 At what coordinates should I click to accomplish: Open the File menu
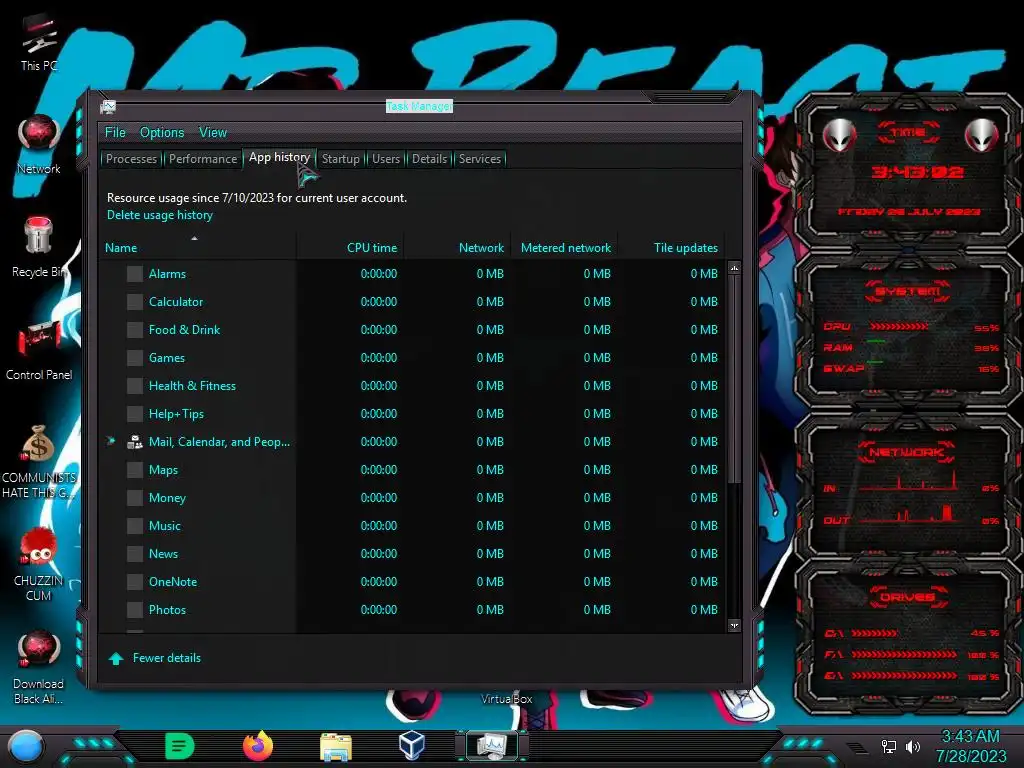coord(115,133)
